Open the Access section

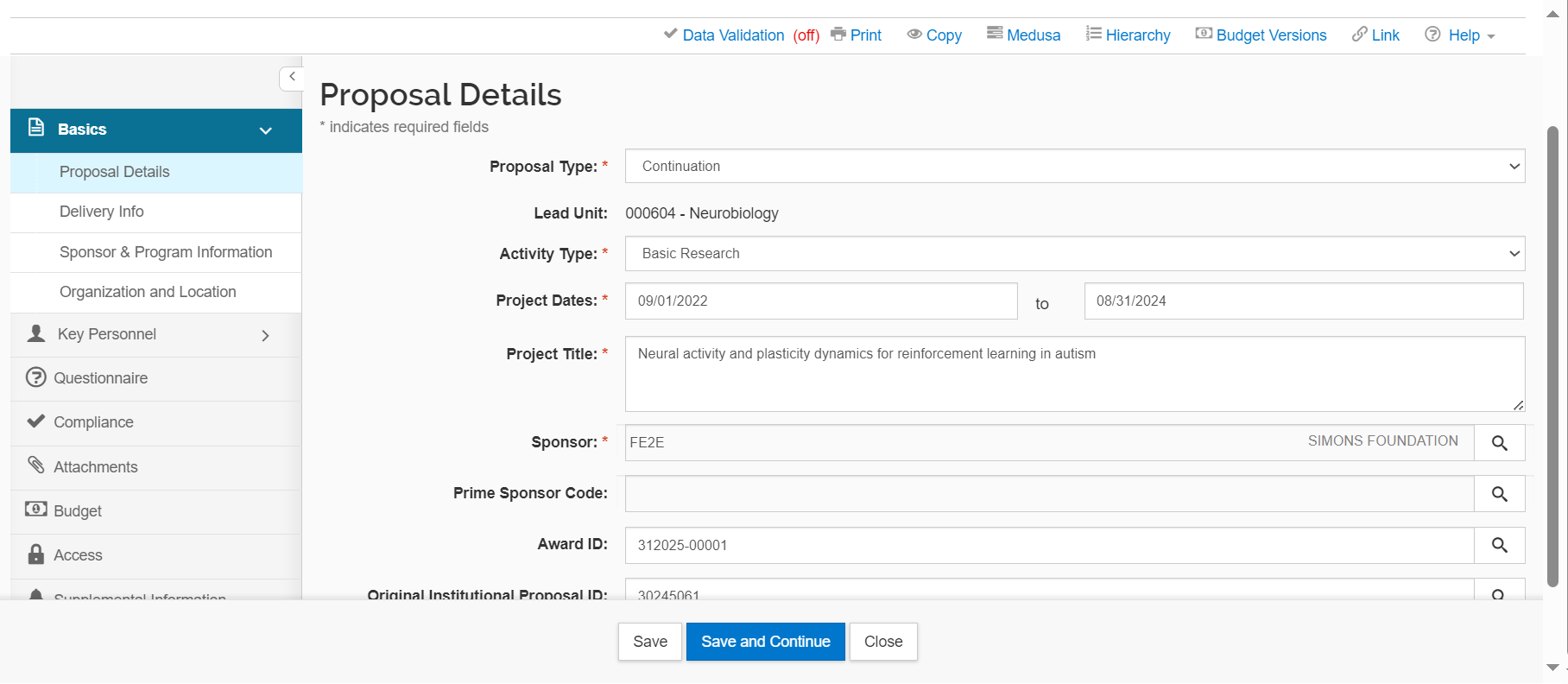(x=156, y=555)
